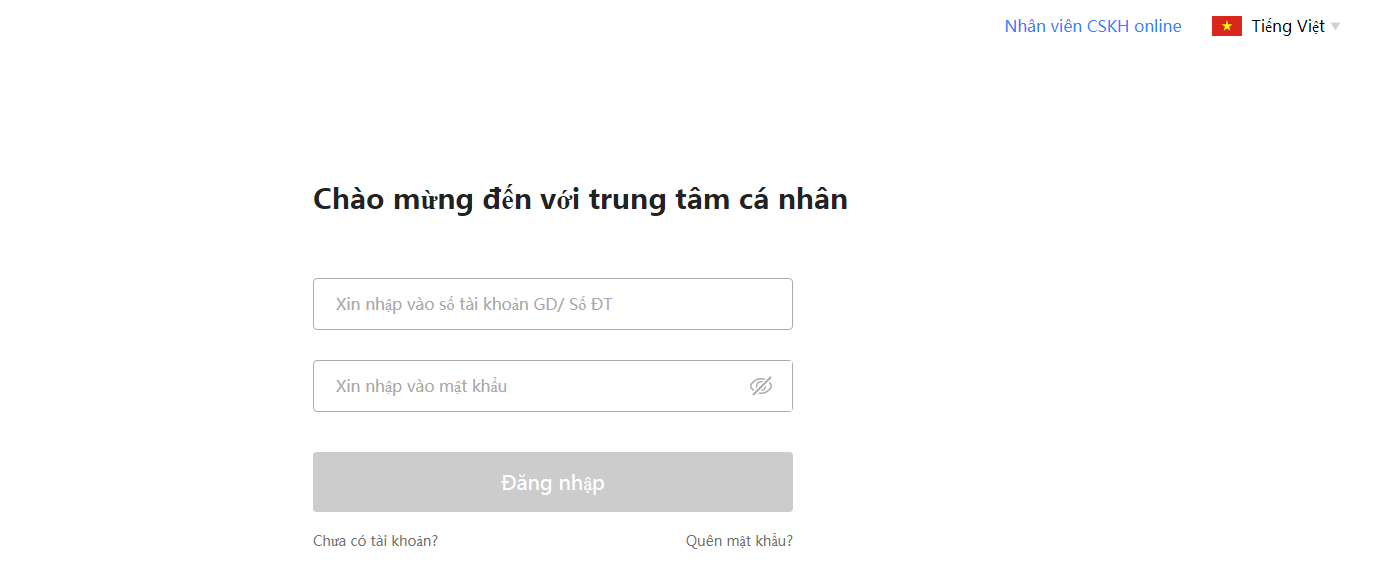Image resolution: width=1388 pixels, height=578 pixels.
Task: Open Chưa có tài khoản? link
Action: [375, 541]
